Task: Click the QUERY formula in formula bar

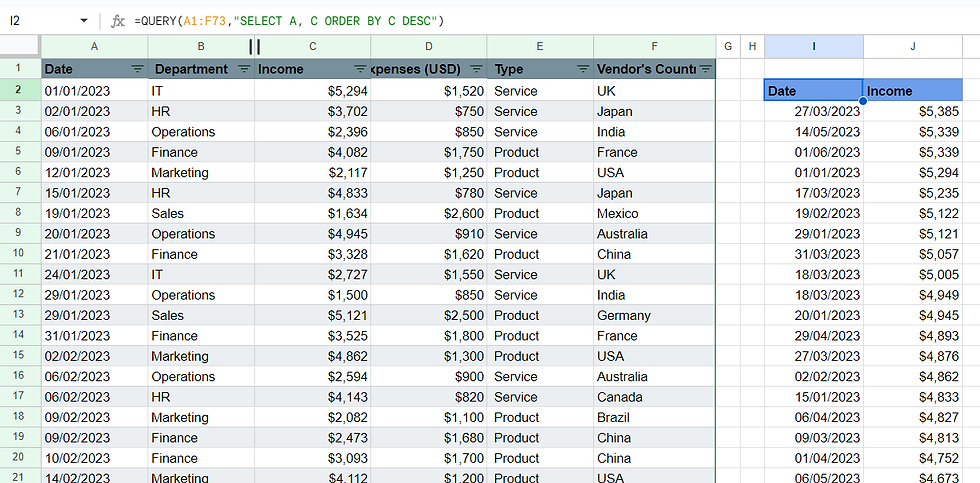Action: (288, 20)
